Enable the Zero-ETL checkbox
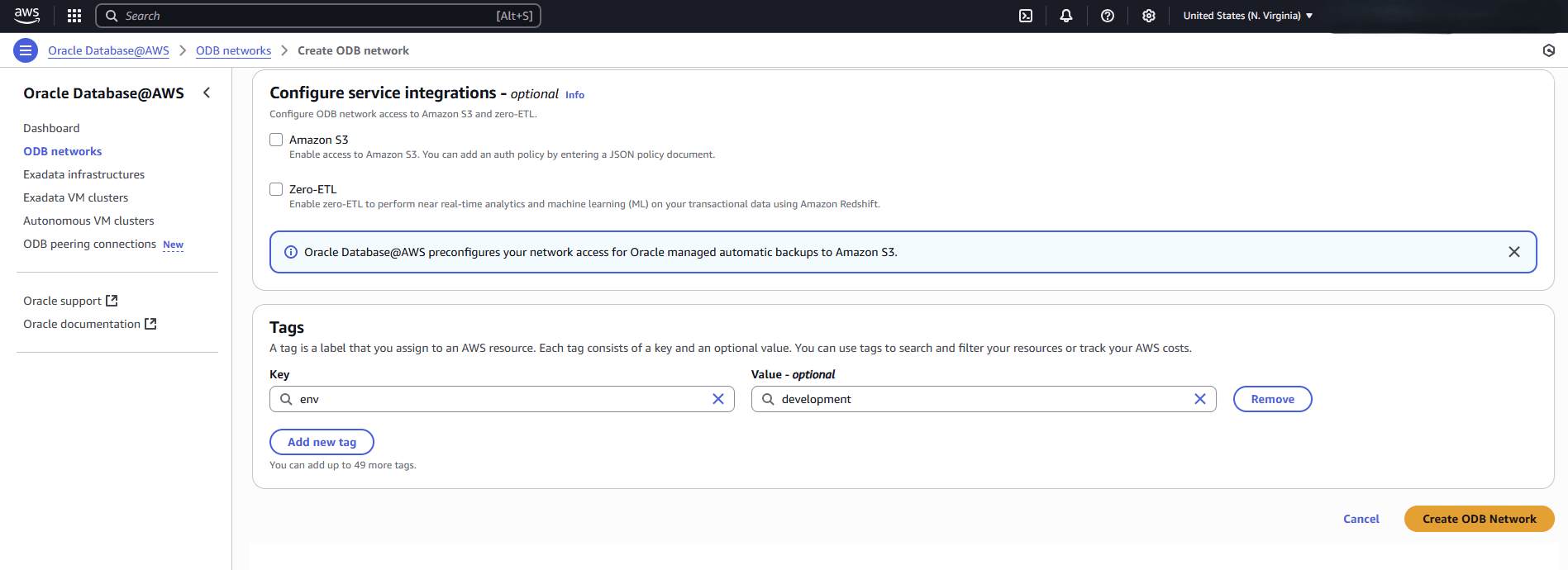 point(276,189)
